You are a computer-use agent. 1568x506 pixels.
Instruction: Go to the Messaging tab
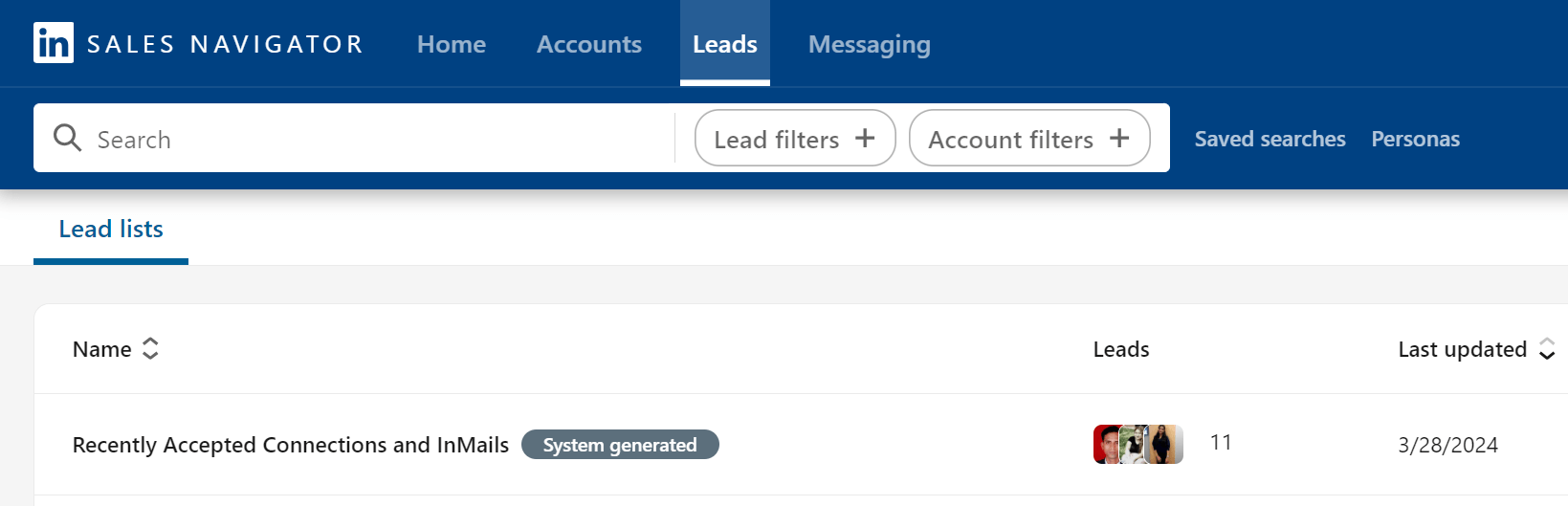870,44
